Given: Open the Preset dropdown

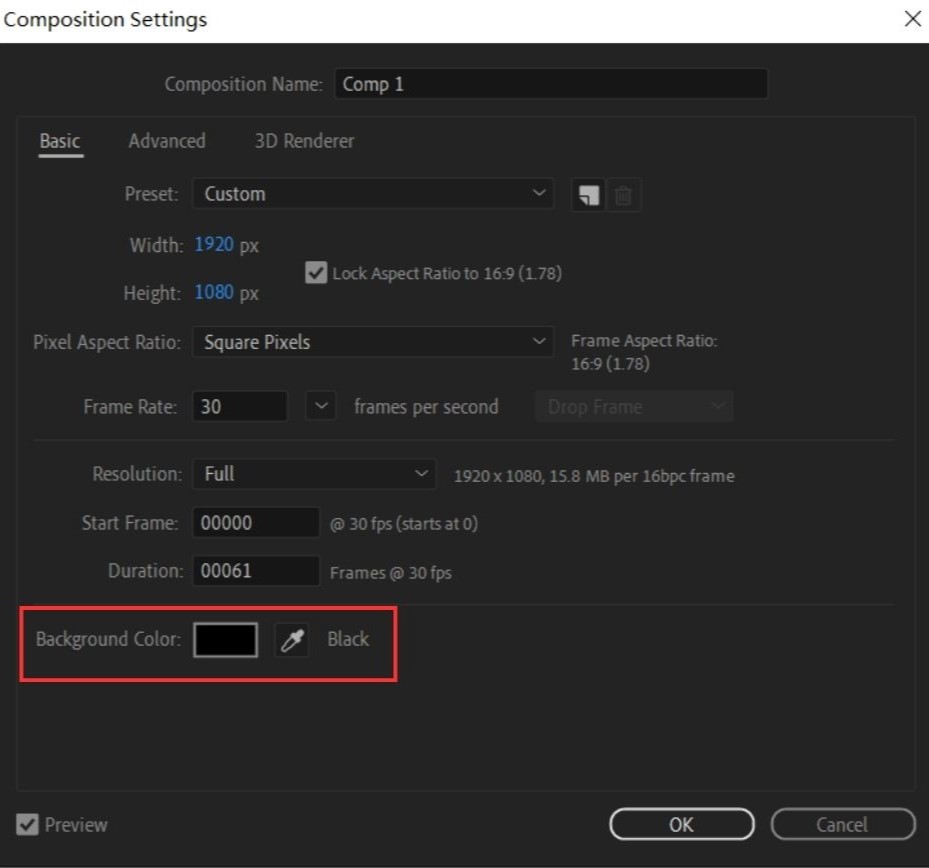Looking at the screenshot, I should tap(372, 194).
